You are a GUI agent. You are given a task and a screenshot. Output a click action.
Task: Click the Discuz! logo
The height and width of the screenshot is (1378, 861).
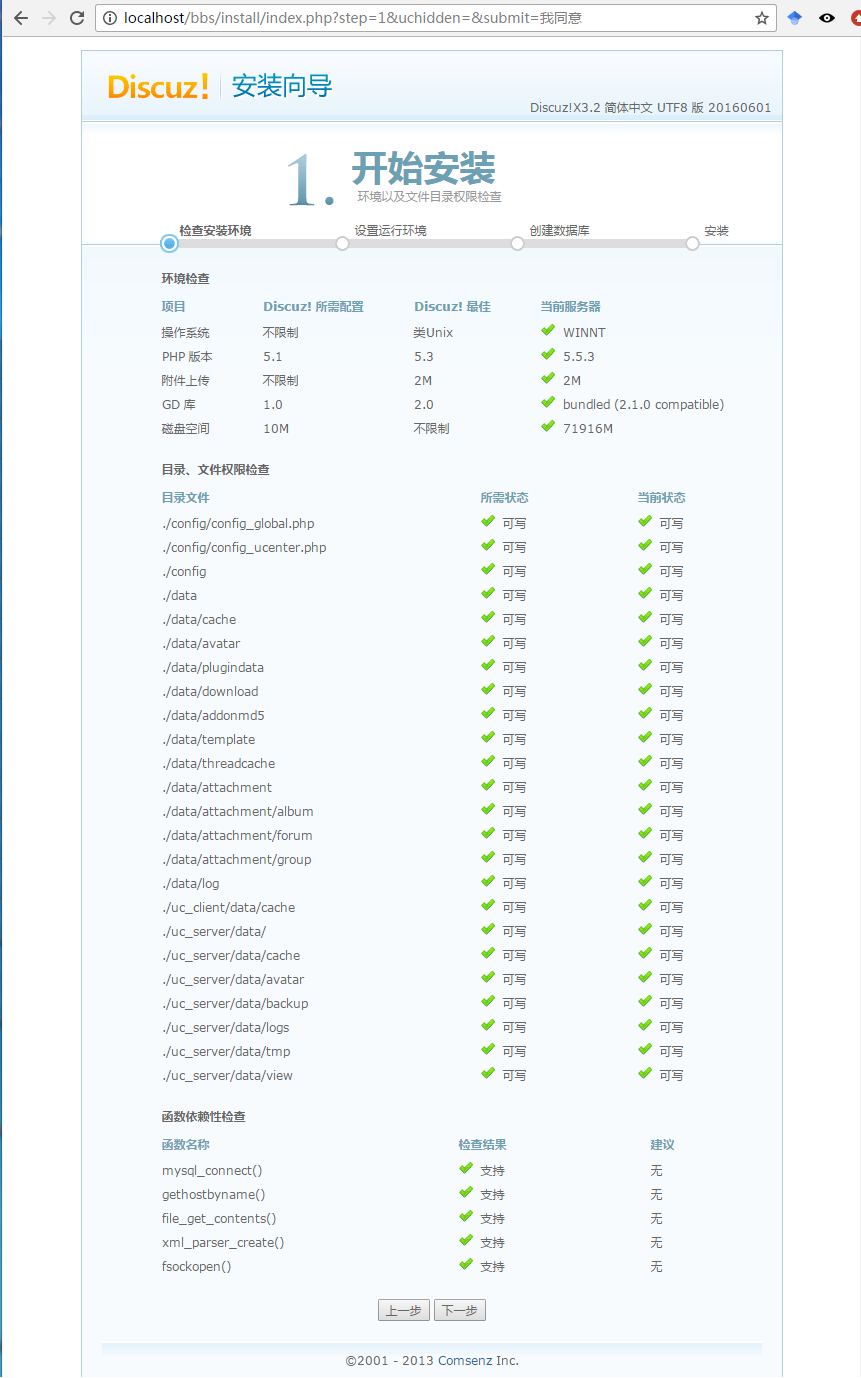157,87
